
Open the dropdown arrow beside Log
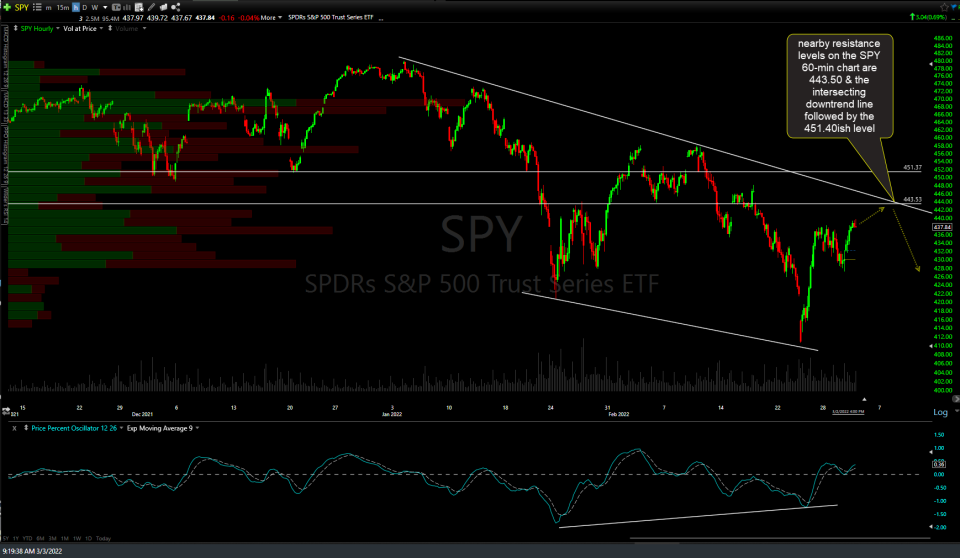click(956, 412)
